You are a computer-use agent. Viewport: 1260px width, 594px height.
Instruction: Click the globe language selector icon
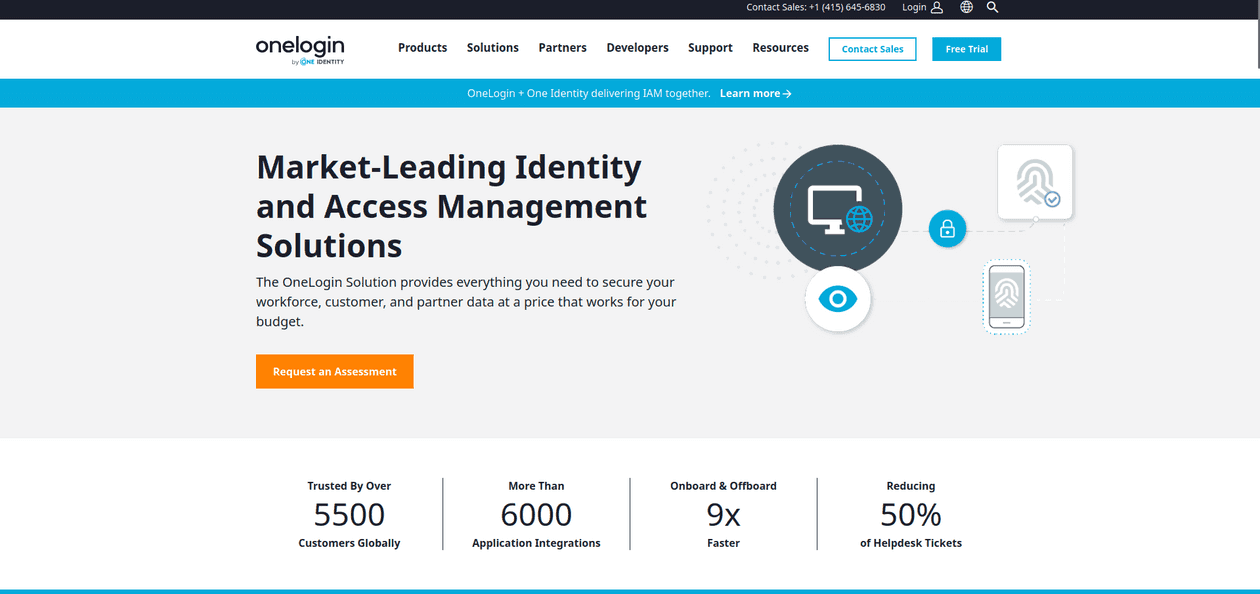[966, 7]
